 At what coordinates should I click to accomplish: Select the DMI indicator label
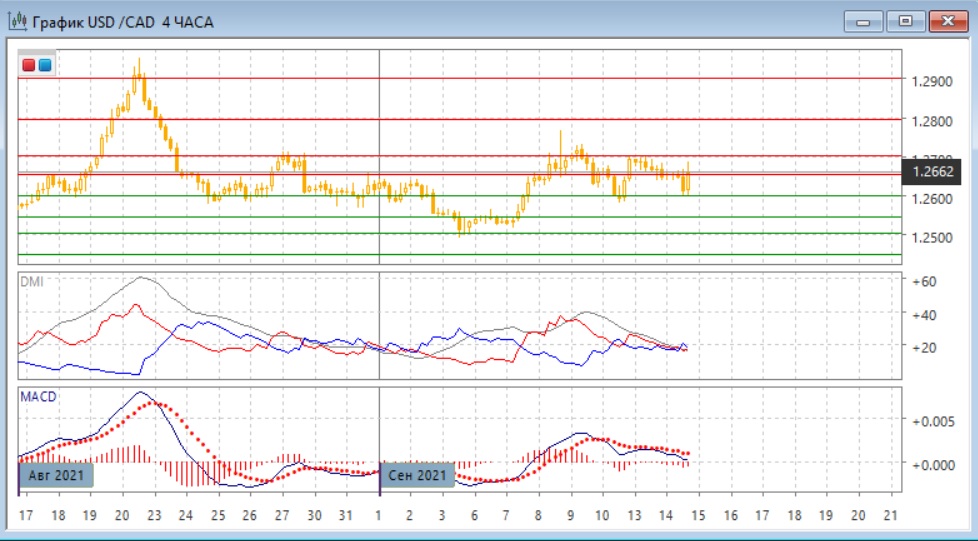pyautogui.click(x=32, y=282)
